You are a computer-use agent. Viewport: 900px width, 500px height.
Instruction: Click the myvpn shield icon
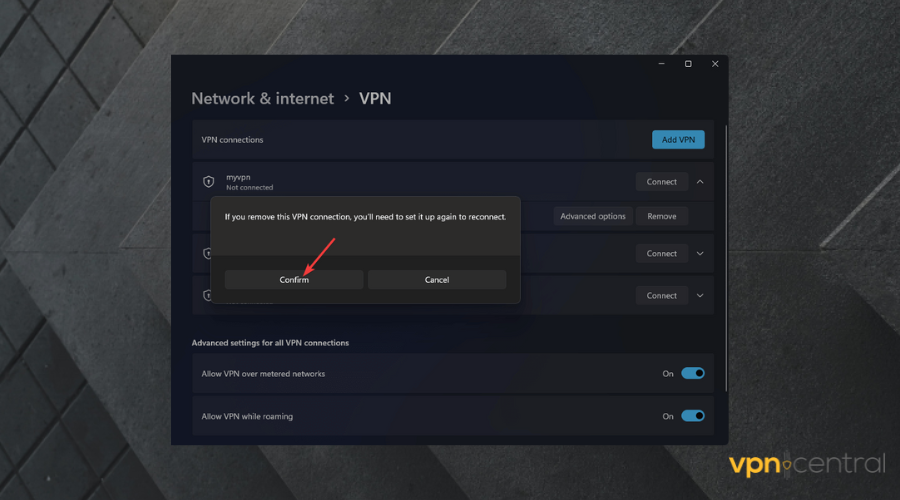208,182
